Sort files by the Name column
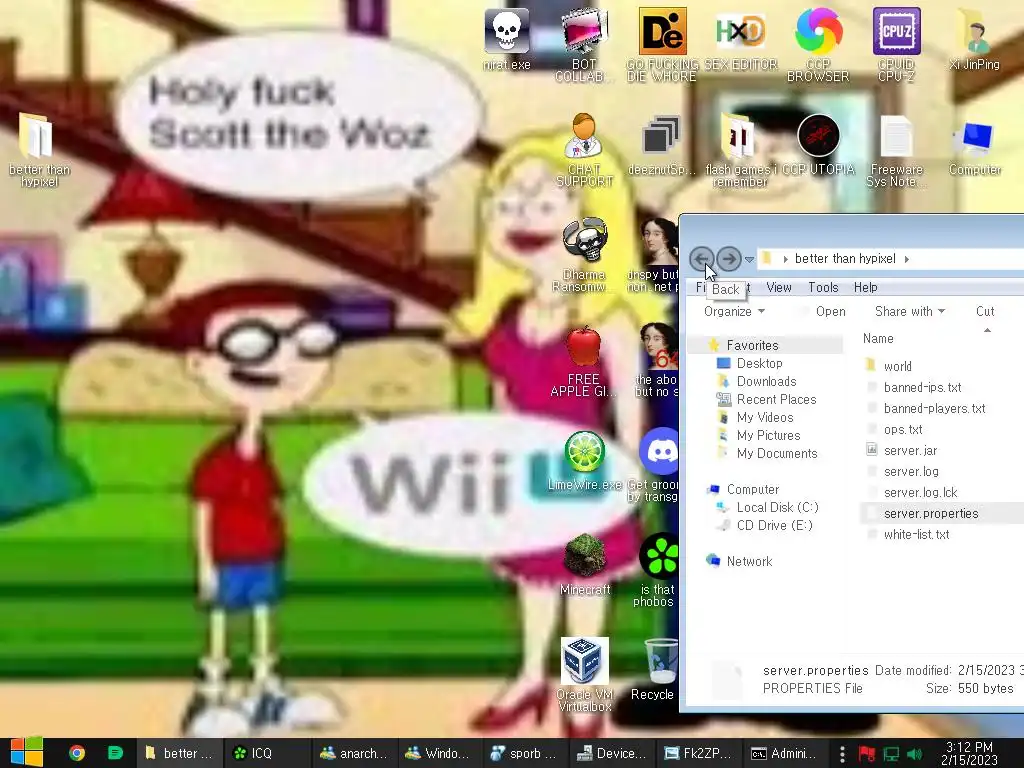 click(x=878, y=338)
